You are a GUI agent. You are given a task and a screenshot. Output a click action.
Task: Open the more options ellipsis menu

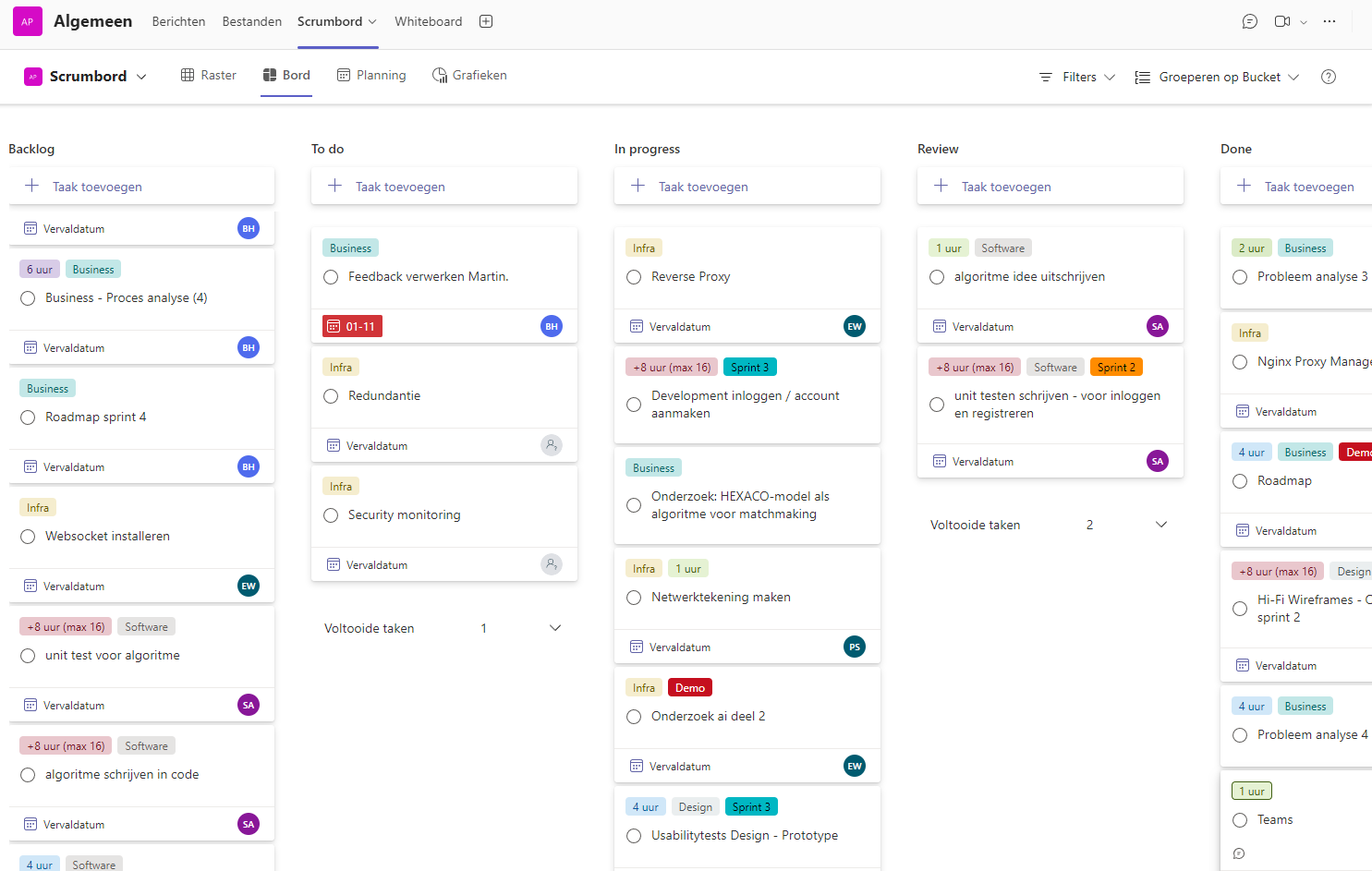coord(1330,21)
